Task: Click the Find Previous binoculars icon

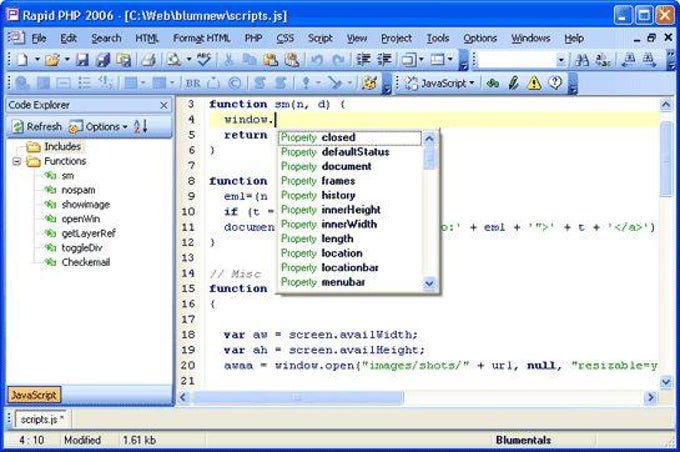Action: [x=629, y=60]
